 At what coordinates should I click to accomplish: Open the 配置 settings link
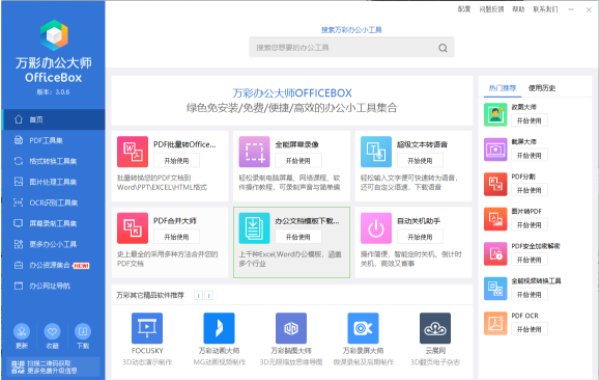click(x=464, y=9)
